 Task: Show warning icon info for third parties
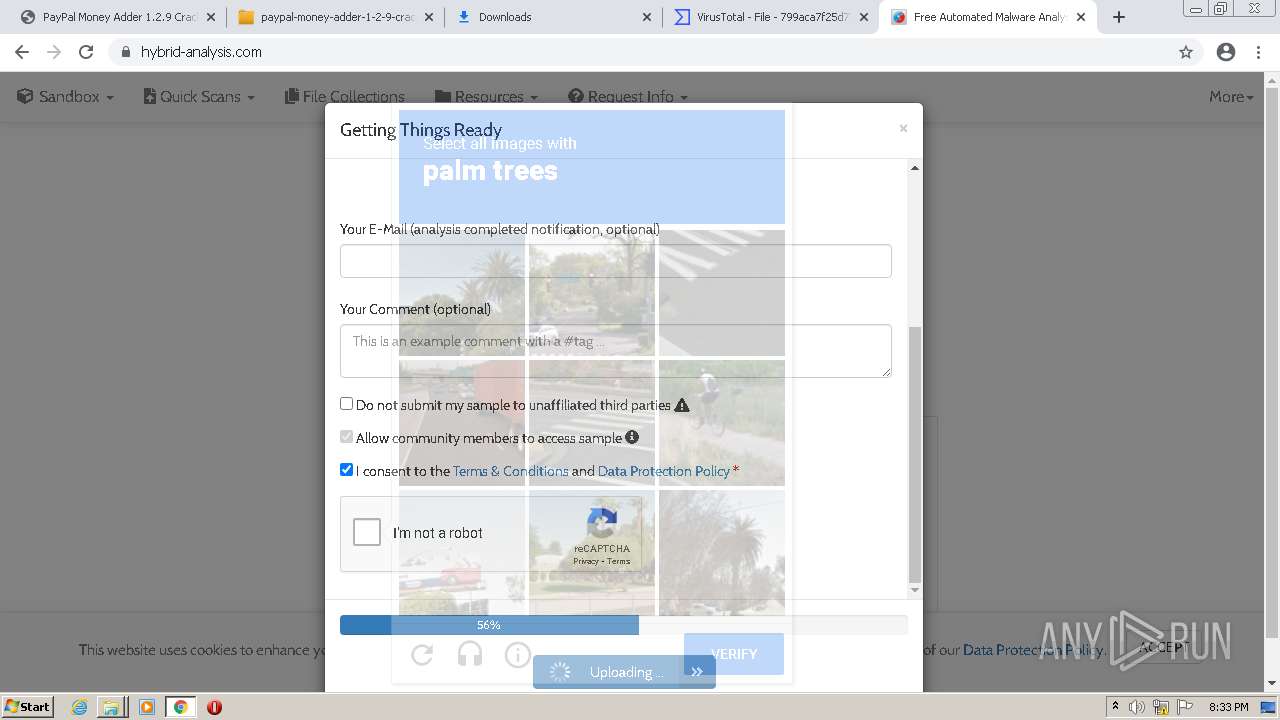pos(682,405)
